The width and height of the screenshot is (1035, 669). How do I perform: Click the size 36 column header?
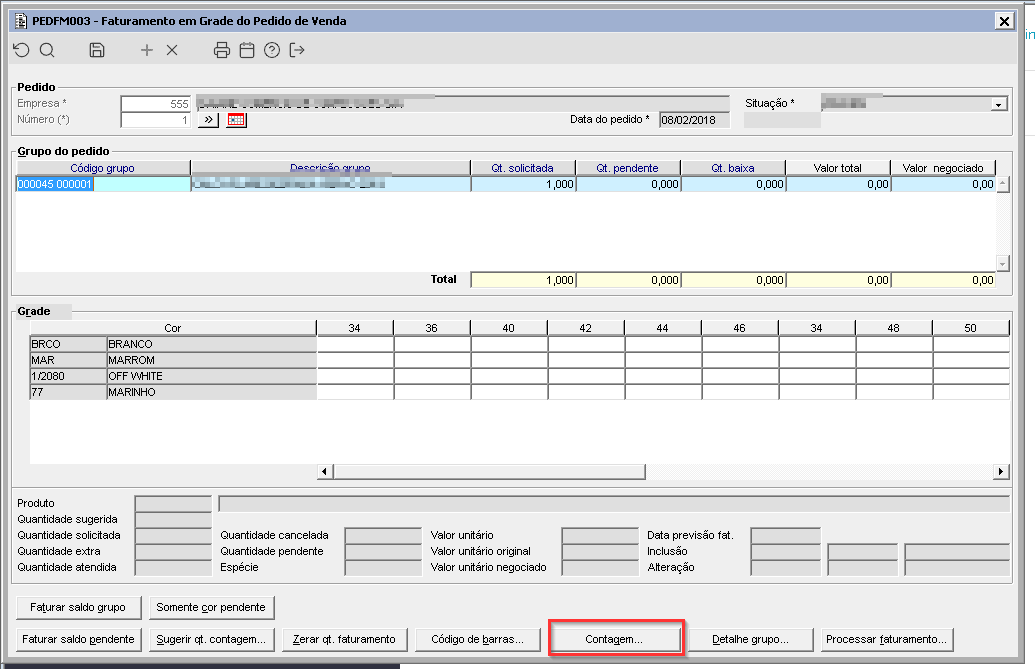pyautogui.click(x=432, y=328)
